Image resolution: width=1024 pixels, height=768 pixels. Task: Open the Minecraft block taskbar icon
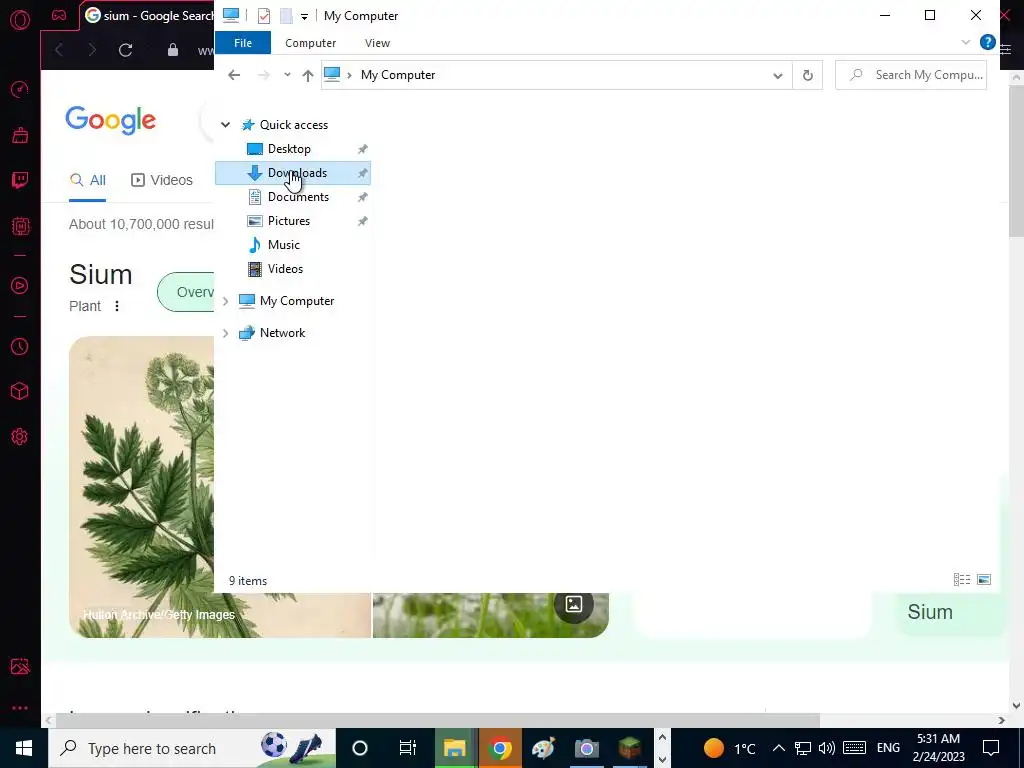(630, 748)
